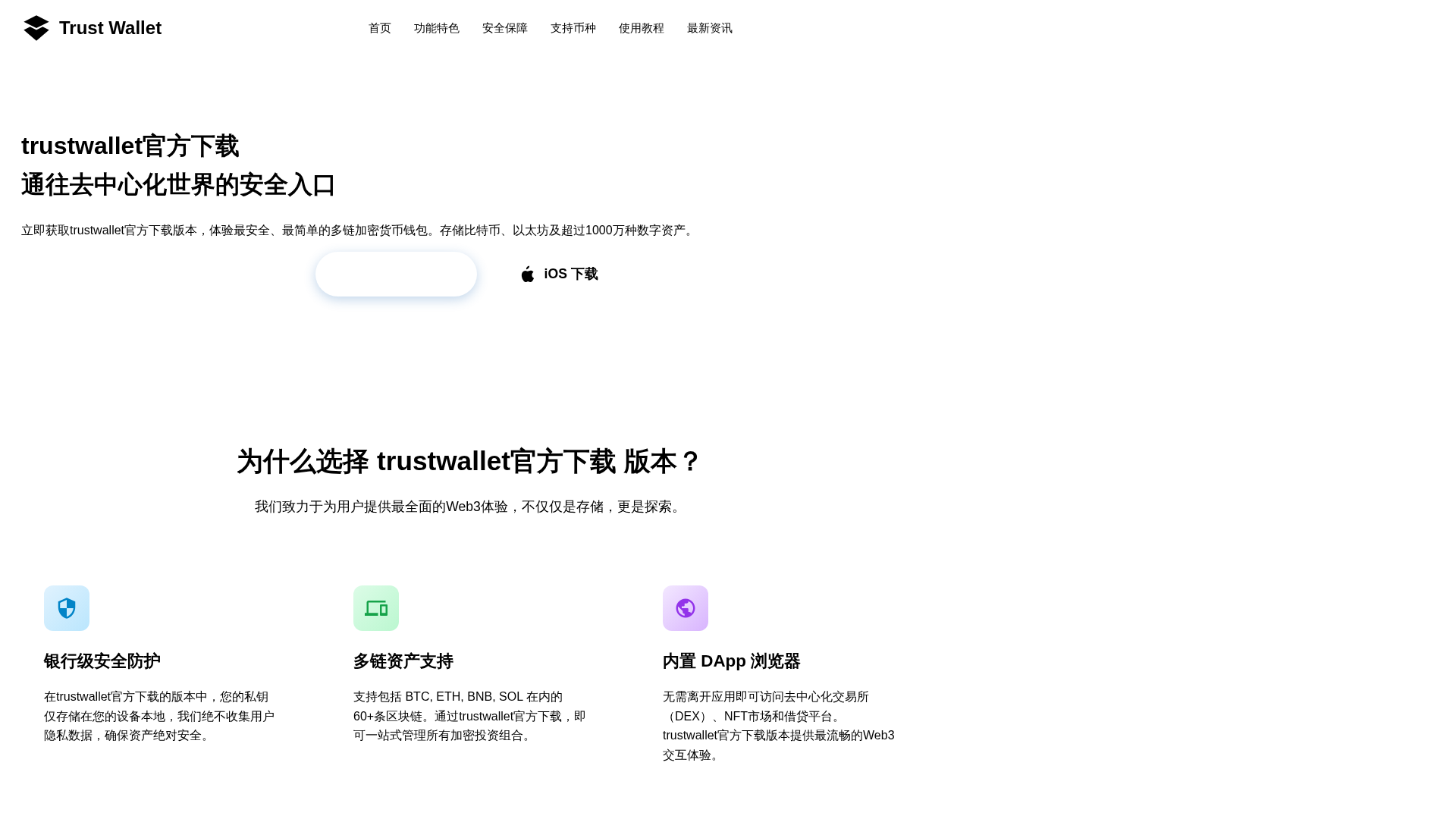
Task: Go to the 首页 nav item
Action: click(380, 28)
